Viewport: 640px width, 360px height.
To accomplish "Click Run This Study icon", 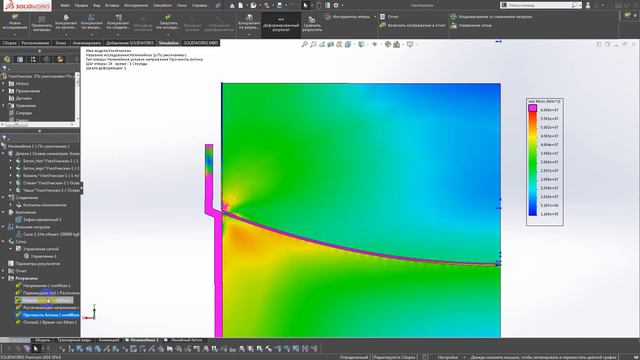I will (x=168, y=18).
